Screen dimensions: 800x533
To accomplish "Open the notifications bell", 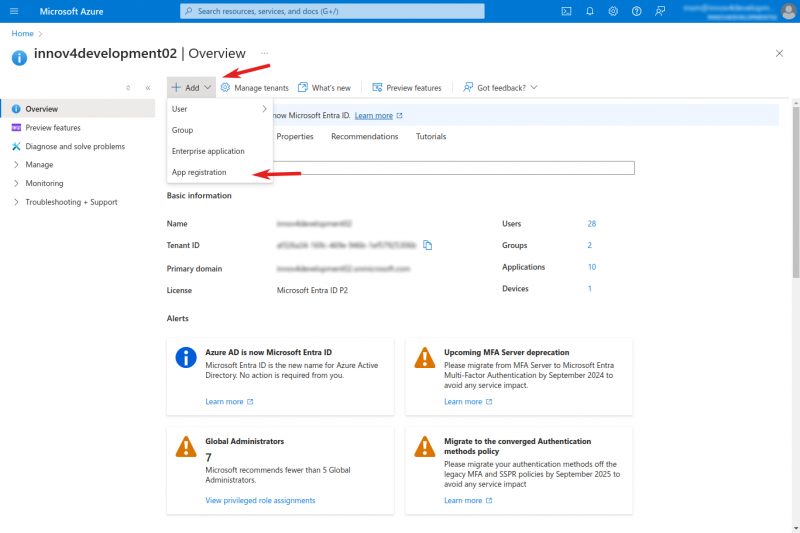I will [x=590, y=11].
